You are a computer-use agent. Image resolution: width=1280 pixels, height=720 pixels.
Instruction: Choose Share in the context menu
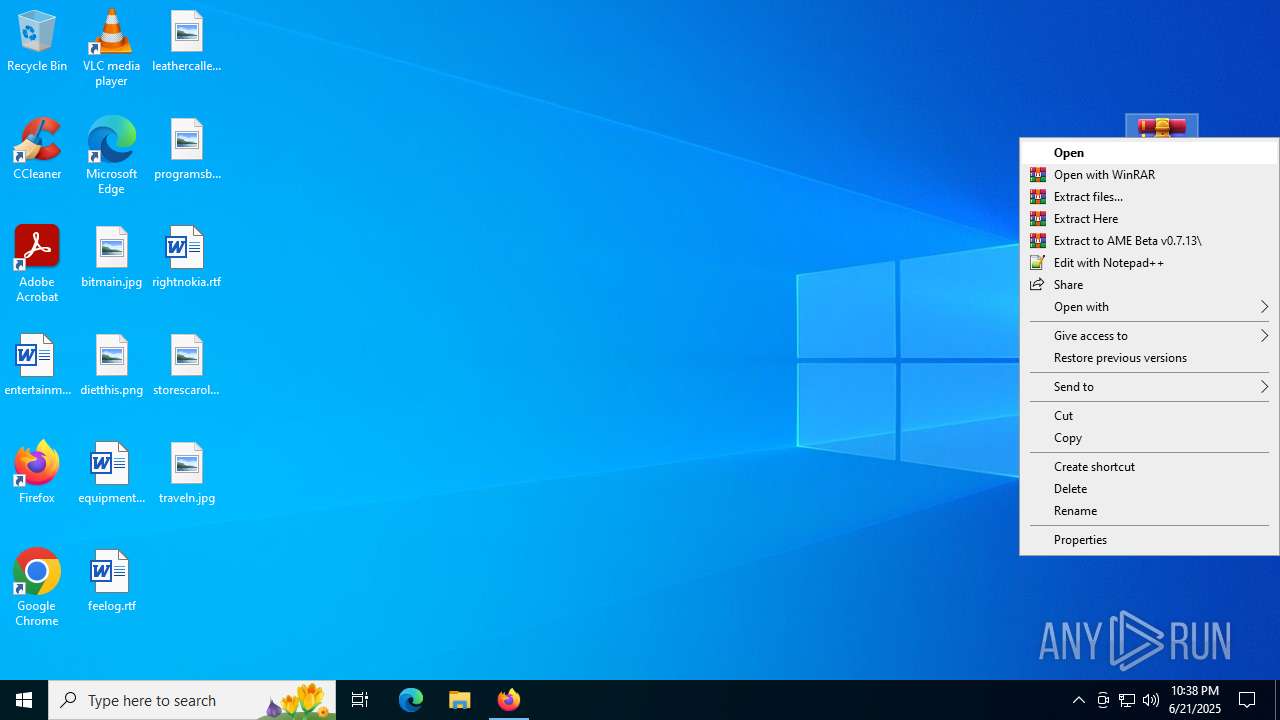(x=1149, y=285)
